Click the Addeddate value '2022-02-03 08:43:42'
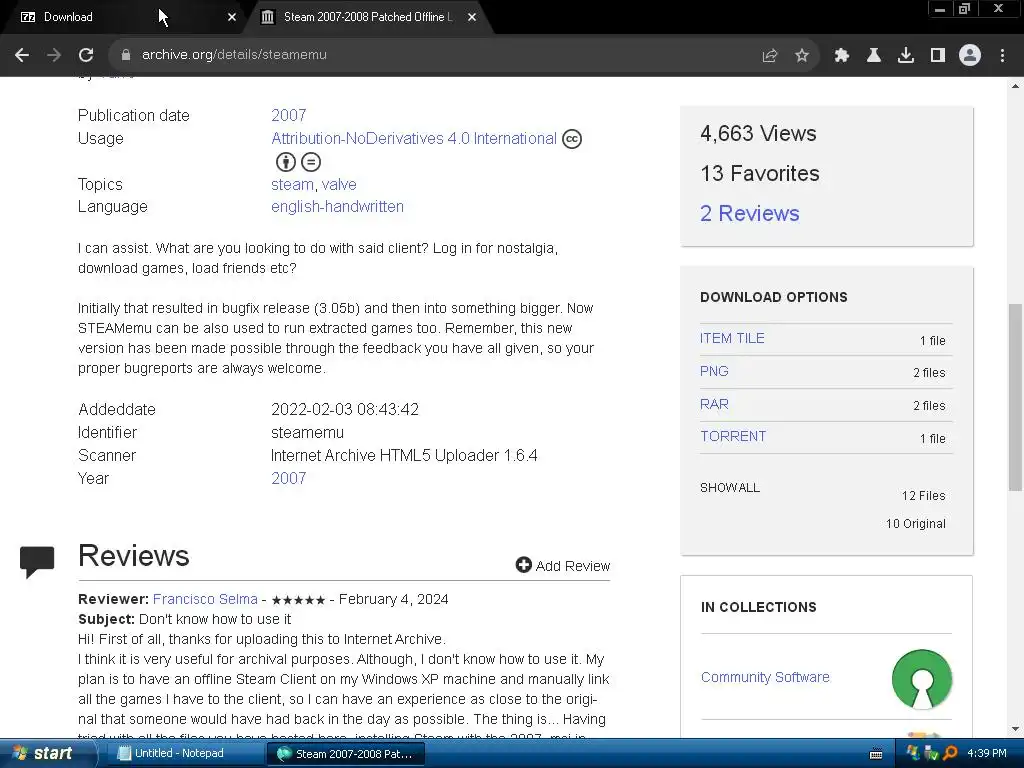Viewport: 1024px width, 768px height. point(345,409)
